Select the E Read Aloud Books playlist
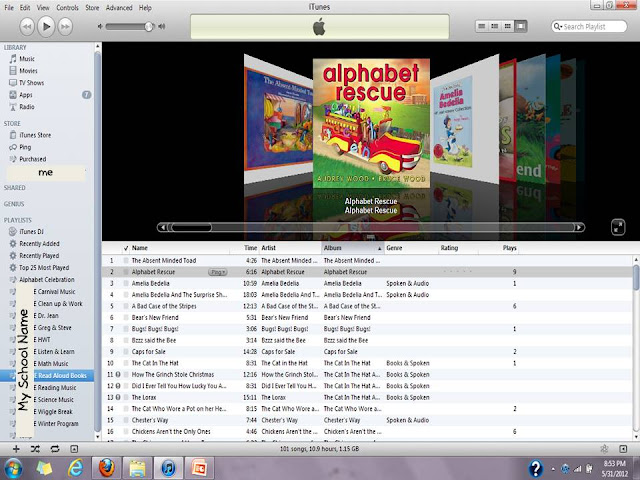This screenshot has width=640, height=480. [x=47, y=376]
